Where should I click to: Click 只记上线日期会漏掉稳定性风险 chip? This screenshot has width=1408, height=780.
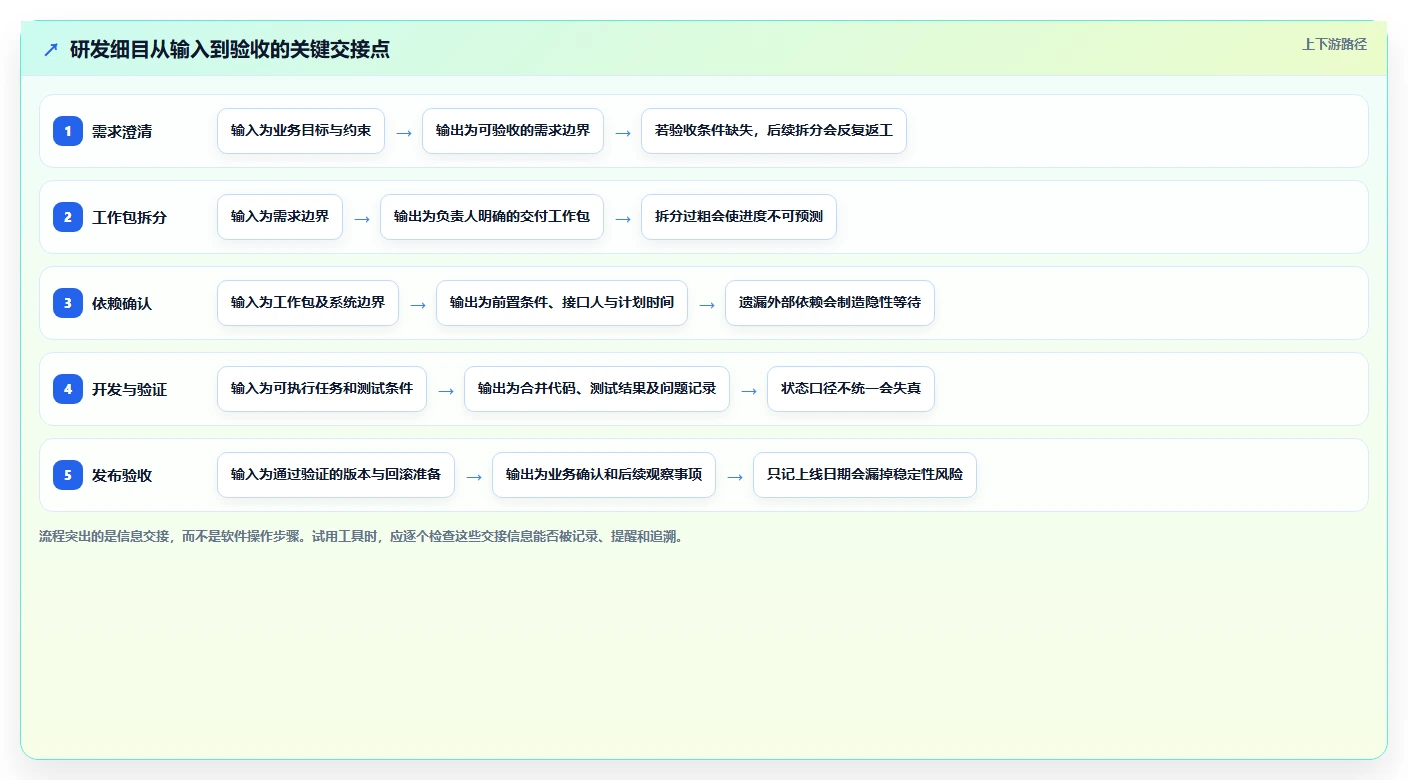tap(865, 475)
